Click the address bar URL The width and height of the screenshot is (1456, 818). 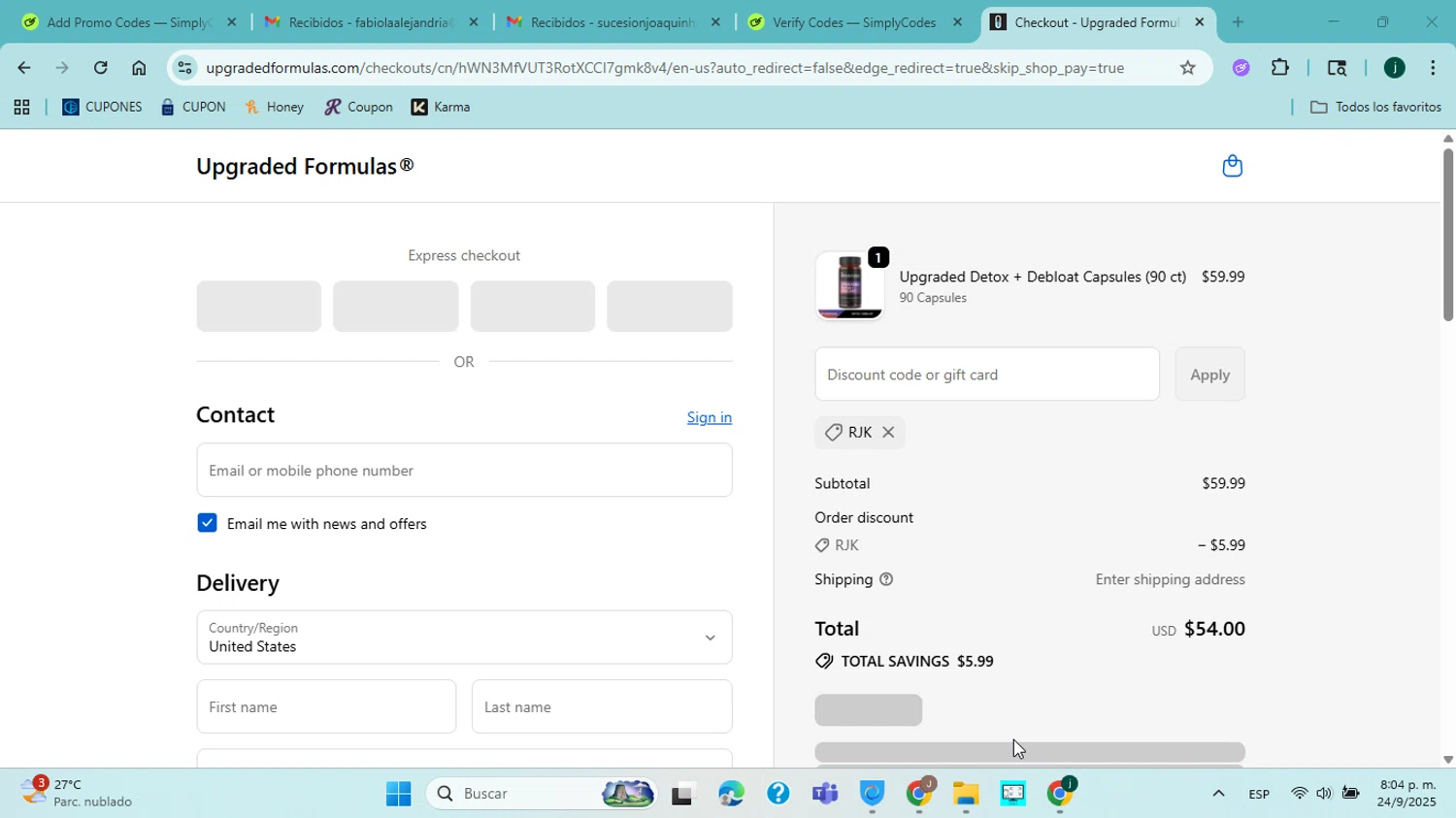pyautogui.click(x=665, y=68)
